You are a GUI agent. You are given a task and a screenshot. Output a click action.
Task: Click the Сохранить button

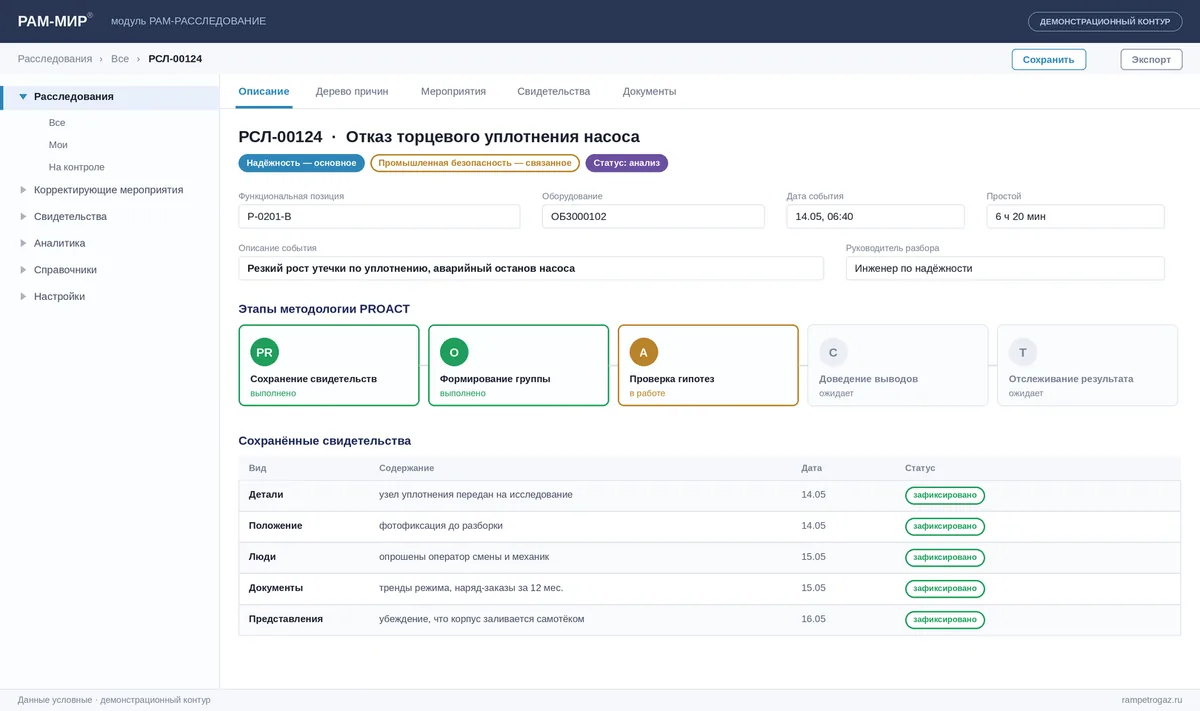tap(1049, 59)
